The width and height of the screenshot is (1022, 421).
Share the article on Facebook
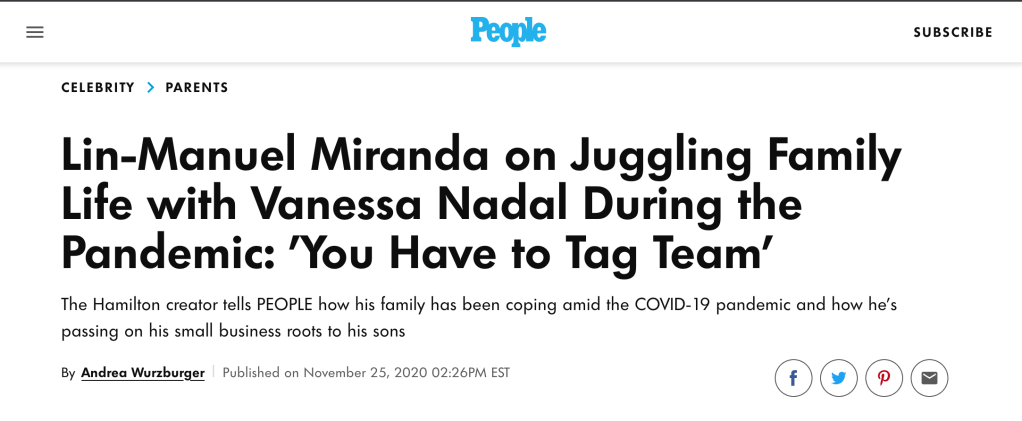(x=793, y=378)
